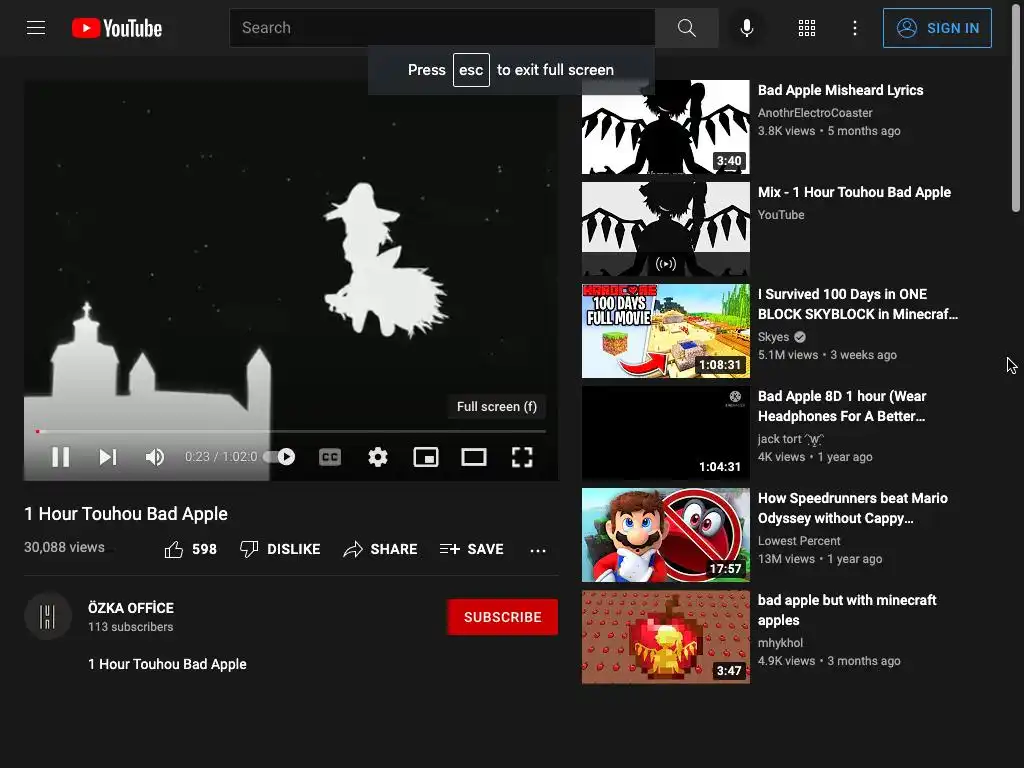Open the ÖZKA OFFİCE channel avatar
The width and height of the screenshot is (1024, 768).
(48, 616)
